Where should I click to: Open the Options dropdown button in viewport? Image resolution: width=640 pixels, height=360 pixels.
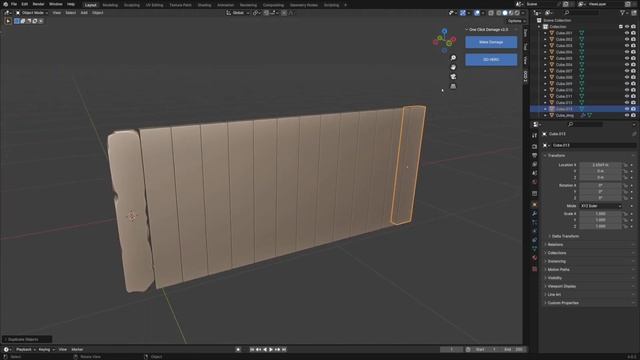pyautogui.click(x=516, y=21)
